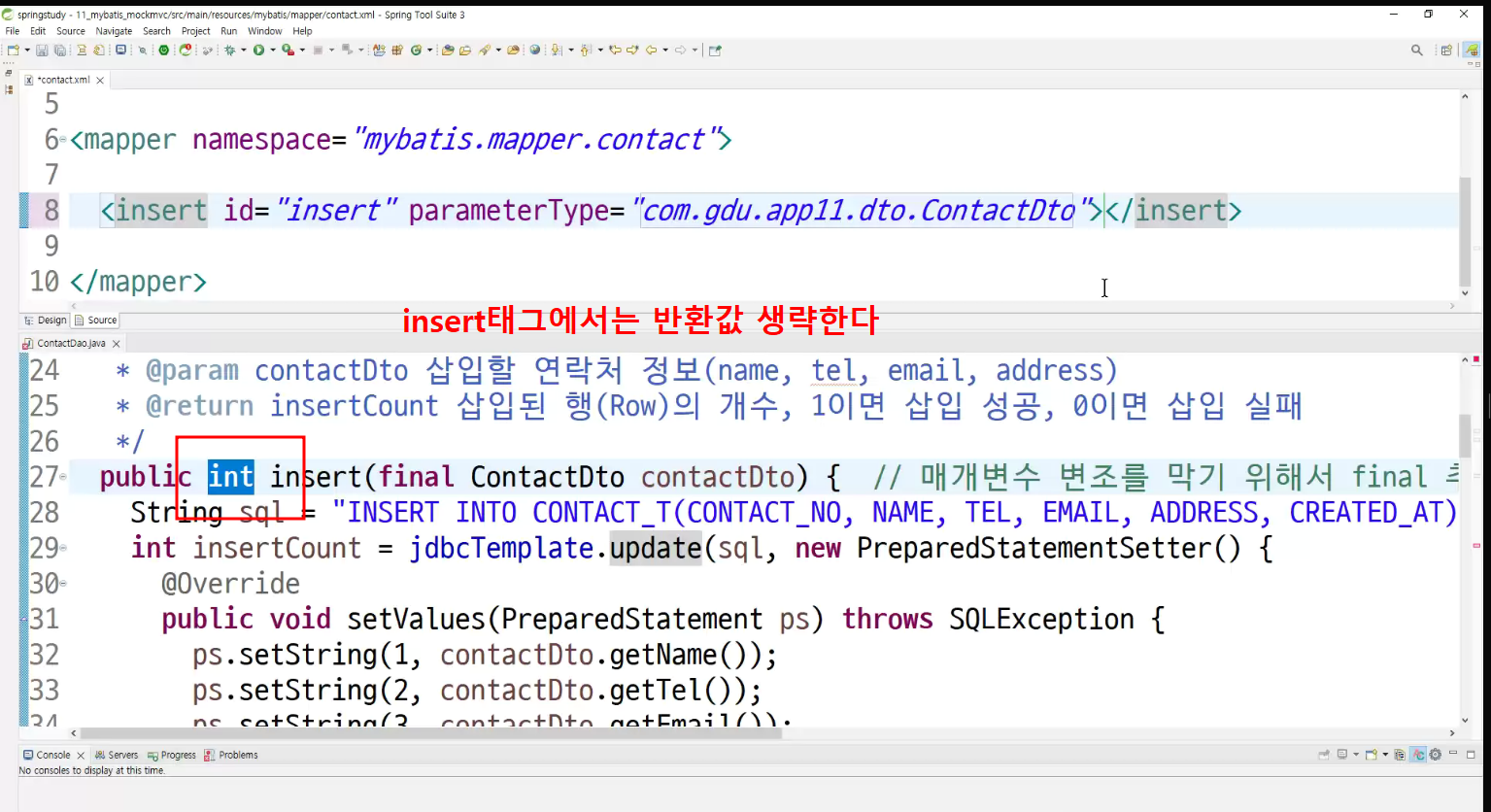Screen dimensions: 1491x812
Task: Select the contact.xml editor tab
Action: 63,80
